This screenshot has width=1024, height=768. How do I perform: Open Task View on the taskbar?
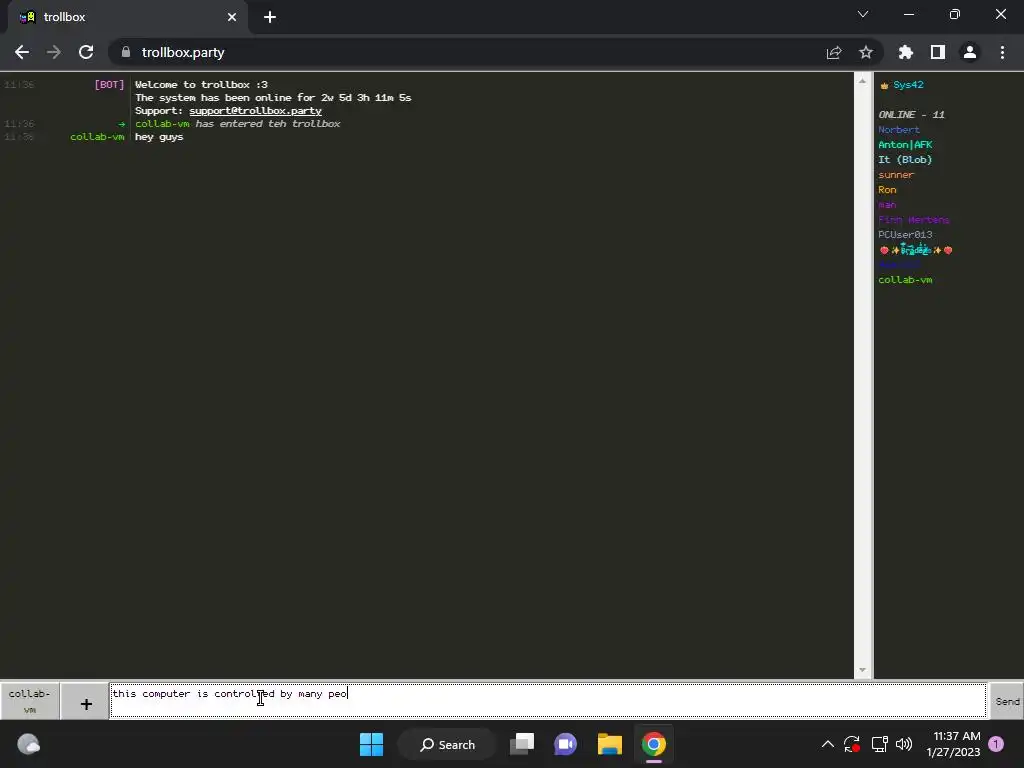pos(522,744)
